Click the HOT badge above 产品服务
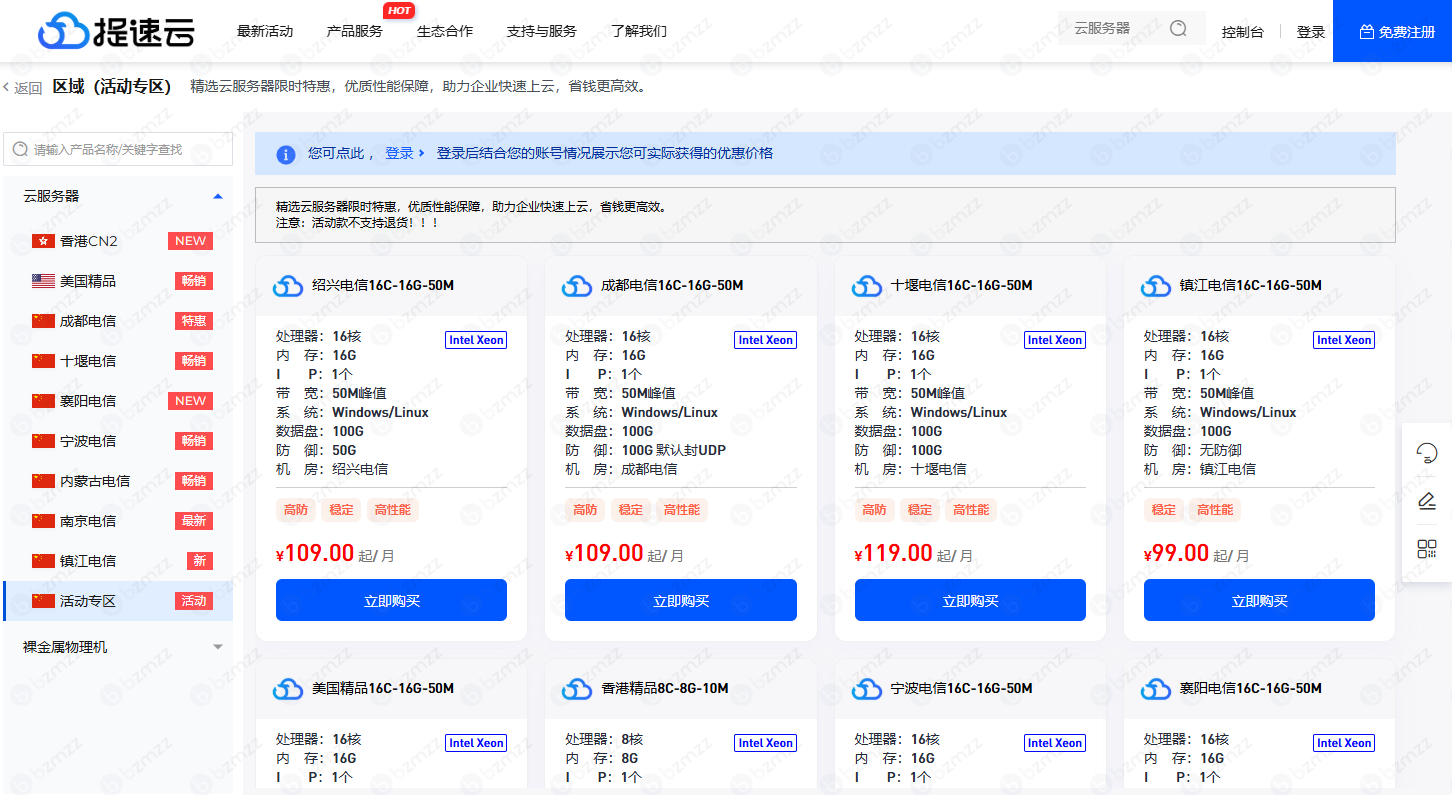This screenshot has width=1452, height=795. (399, 11)
